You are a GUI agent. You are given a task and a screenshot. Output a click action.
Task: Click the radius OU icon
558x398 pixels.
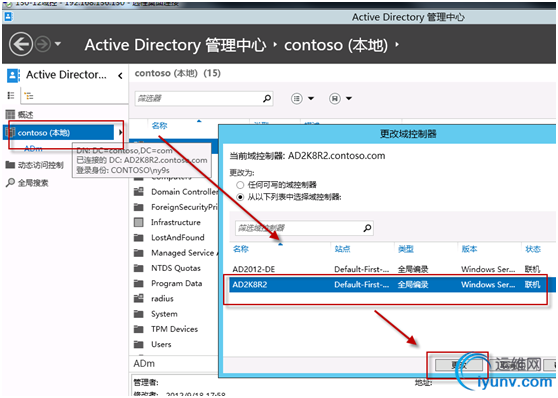138,298
